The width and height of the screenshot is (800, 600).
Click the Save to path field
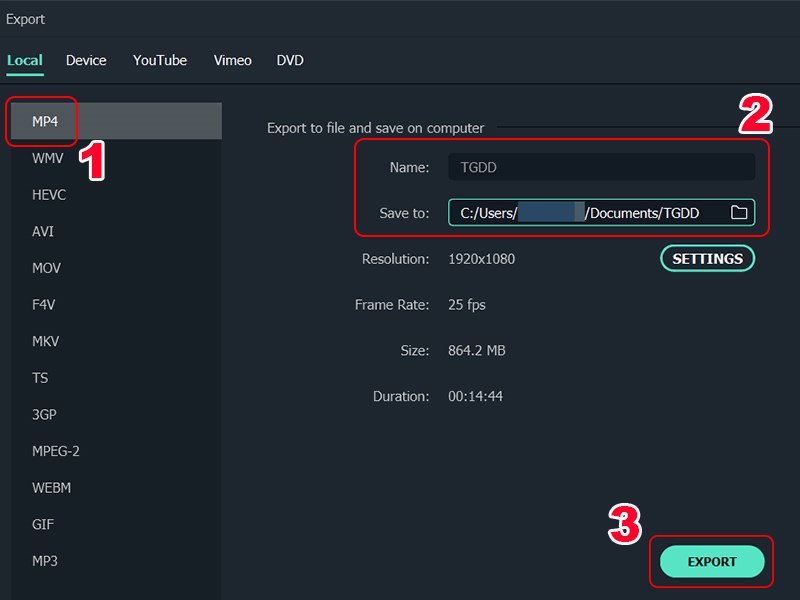(602, 212)
